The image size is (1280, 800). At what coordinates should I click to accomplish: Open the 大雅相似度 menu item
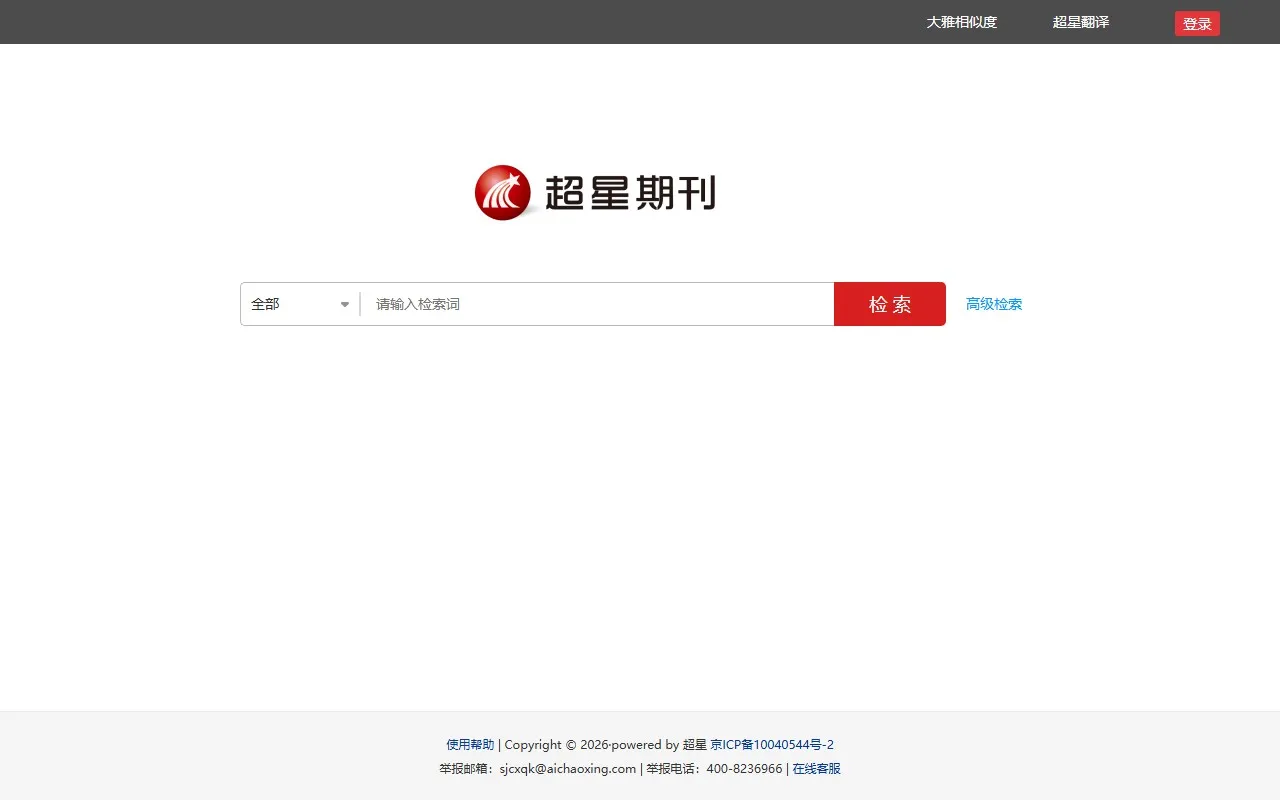960,22
